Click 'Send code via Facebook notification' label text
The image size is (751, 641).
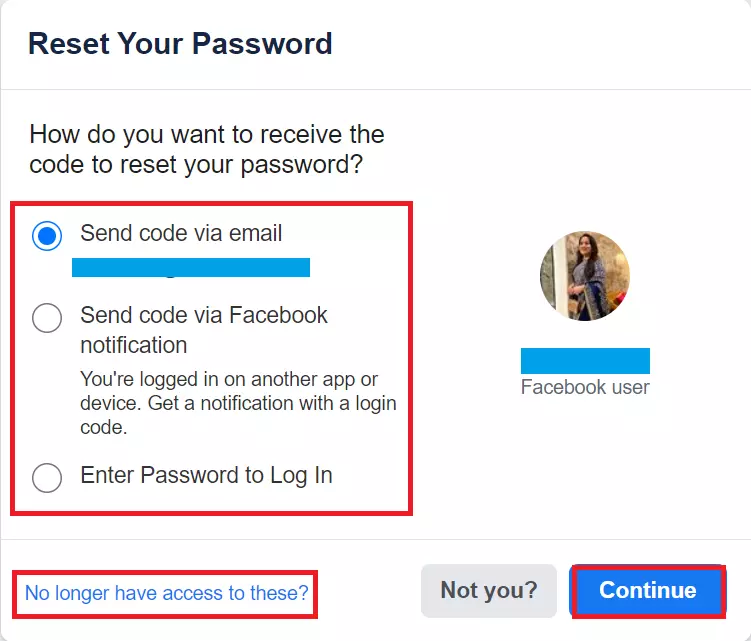click(x=204, y=315)
